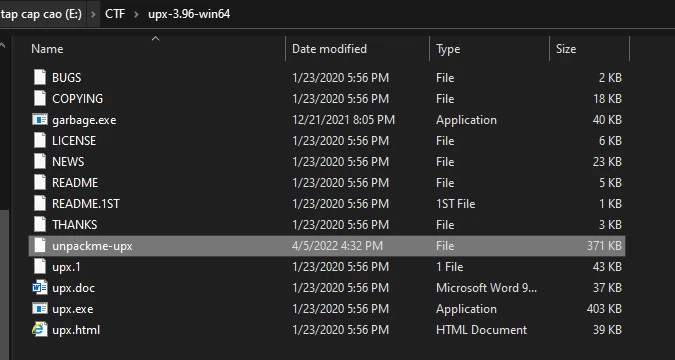675x360 pixels.
Task: Click the Application type of upx.exe
Action: pos(466,309)
